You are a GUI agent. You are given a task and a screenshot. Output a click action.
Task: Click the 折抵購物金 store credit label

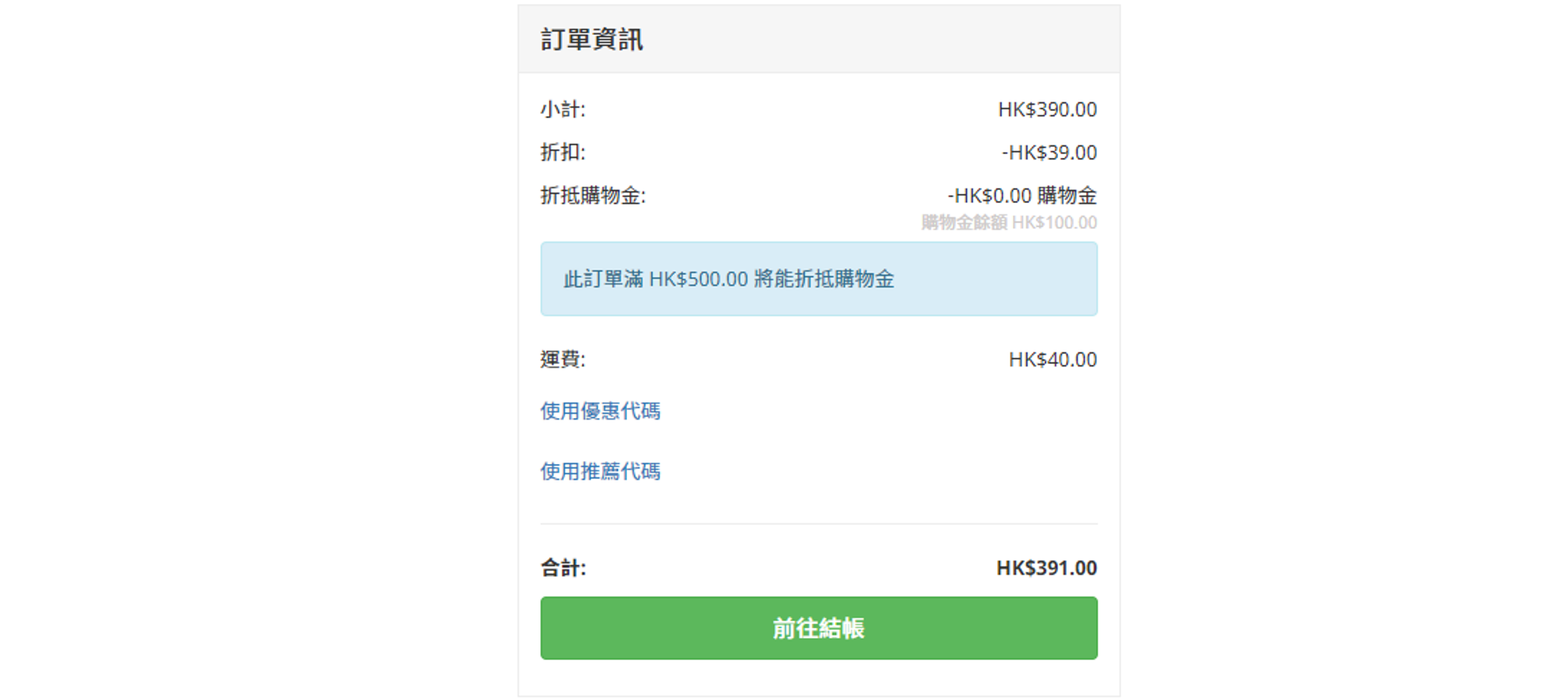[x=593, y=195]
